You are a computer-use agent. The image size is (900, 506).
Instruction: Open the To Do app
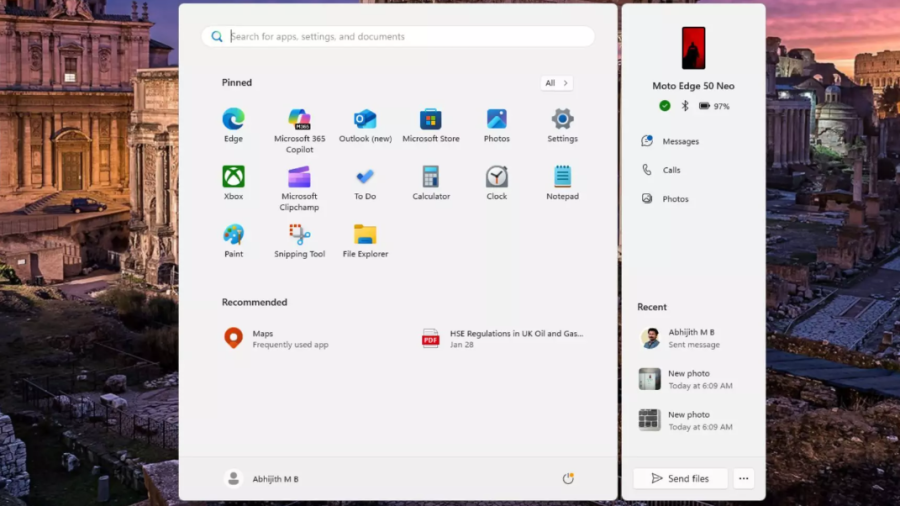point(365,182)
